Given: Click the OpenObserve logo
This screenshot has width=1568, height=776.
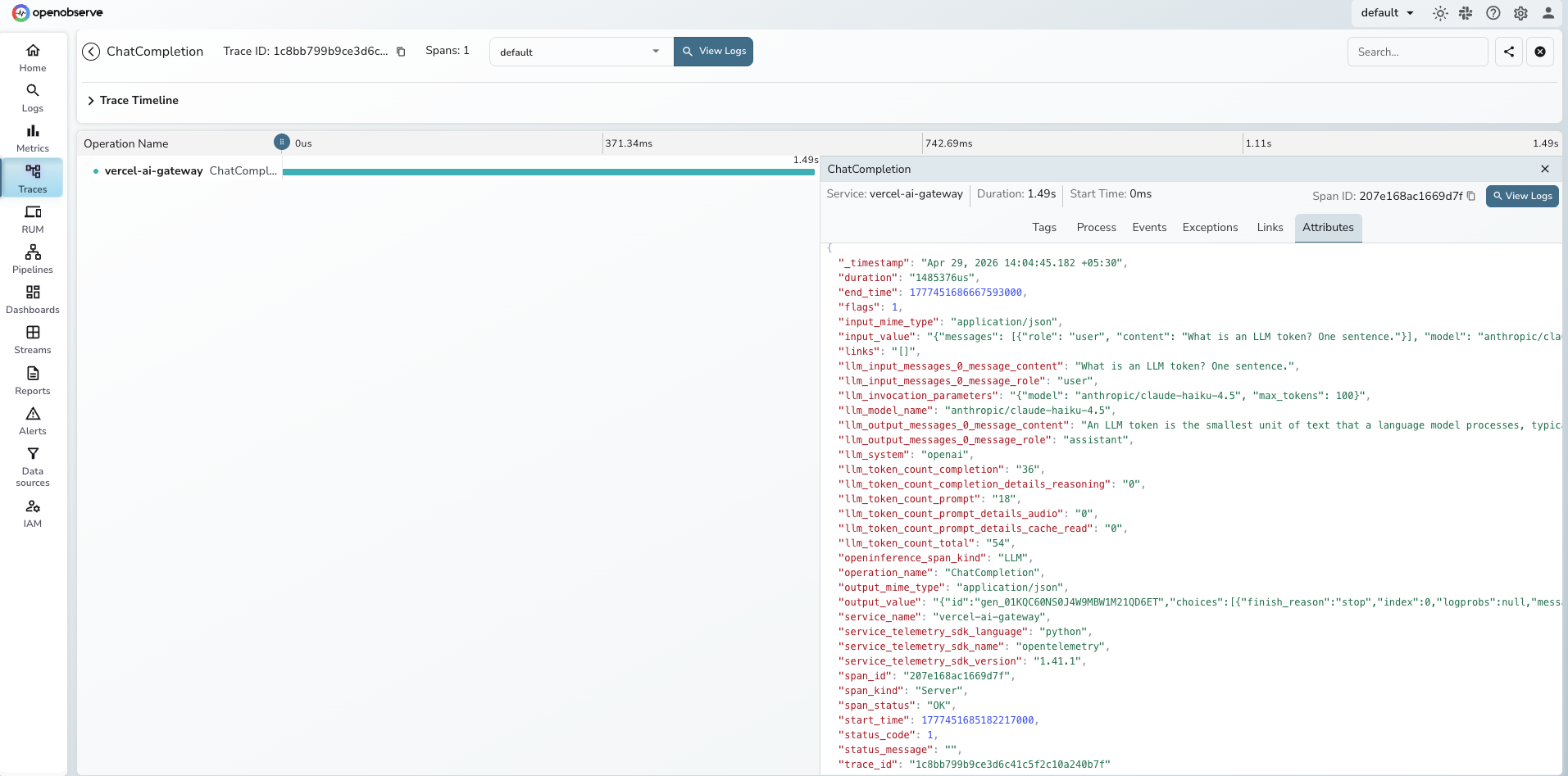Looking at the screenshot, I should pyautogui.click(x=57, y=12).
